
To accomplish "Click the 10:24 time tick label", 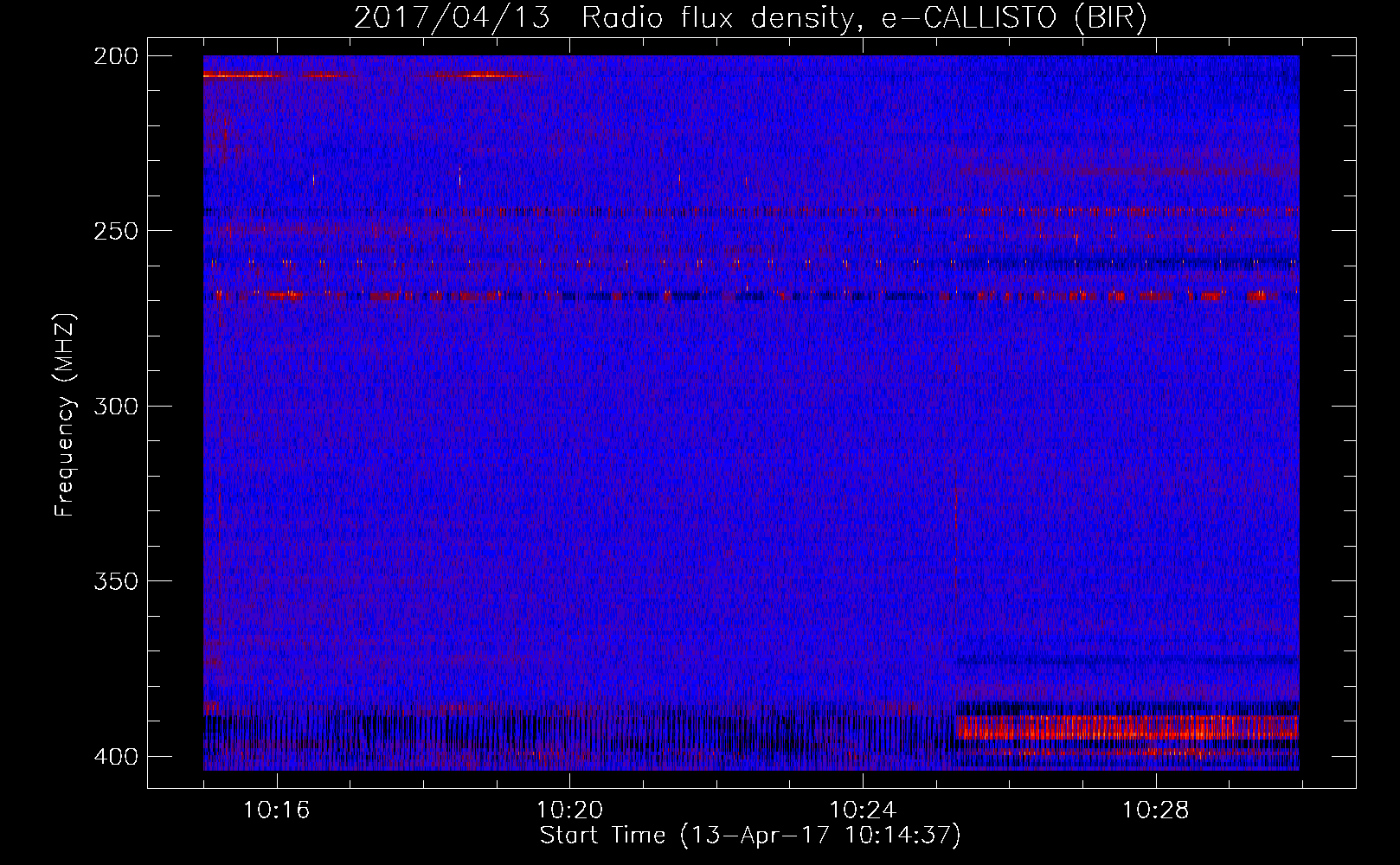I will [x=863, y=811].
